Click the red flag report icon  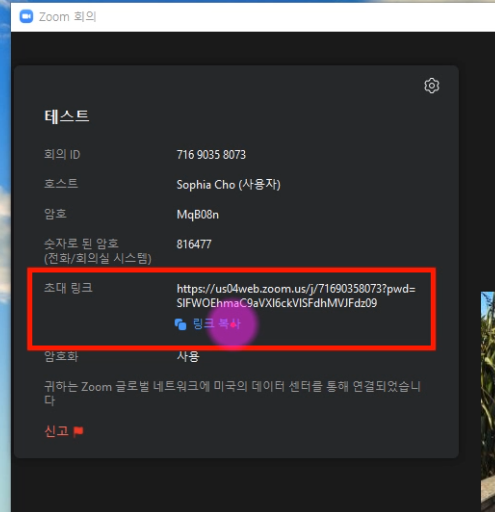point(78,432)
